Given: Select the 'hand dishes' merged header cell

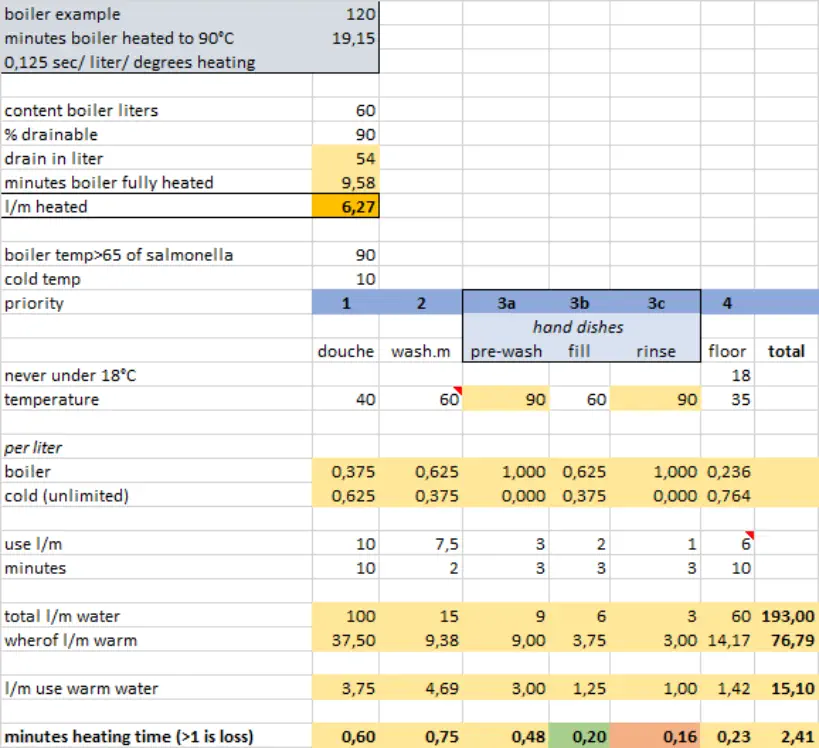Looking at the screenshot, I should [580, 327].
